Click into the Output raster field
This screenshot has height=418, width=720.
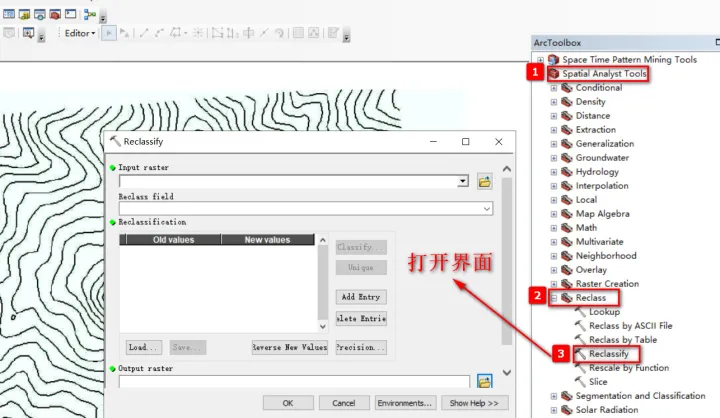point(294,381)
